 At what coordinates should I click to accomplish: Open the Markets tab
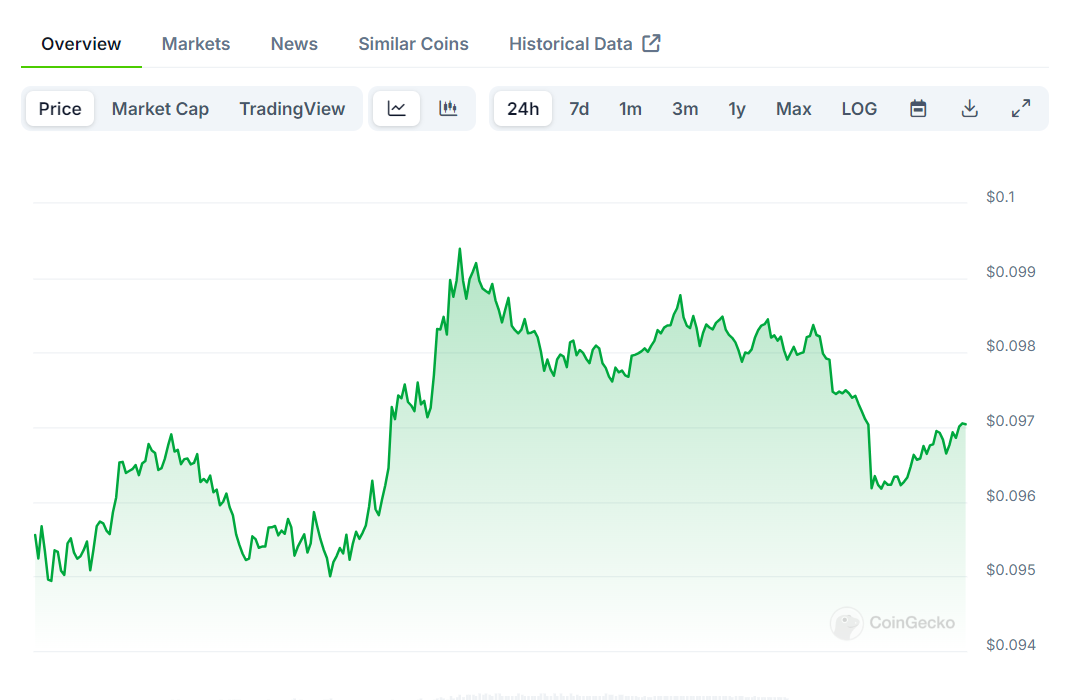tap(196, 44)
